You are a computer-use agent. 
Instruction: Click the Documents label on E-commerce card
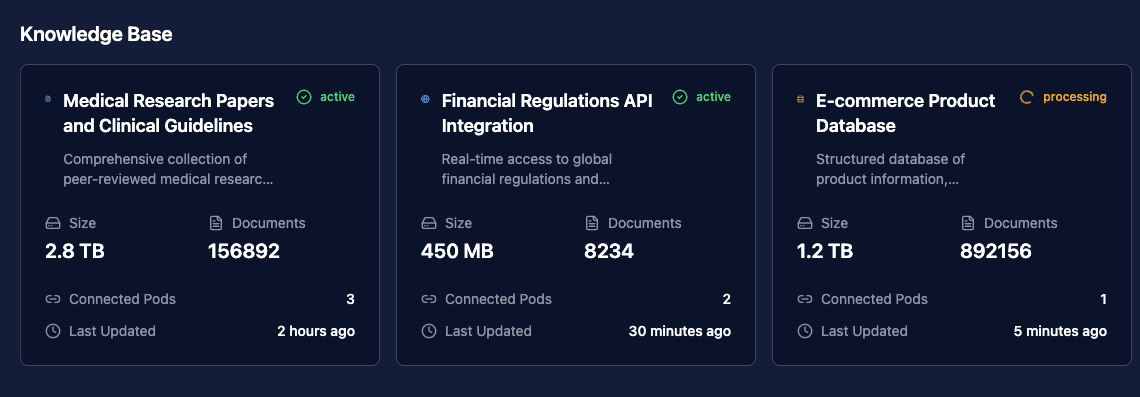[1021, 222]
